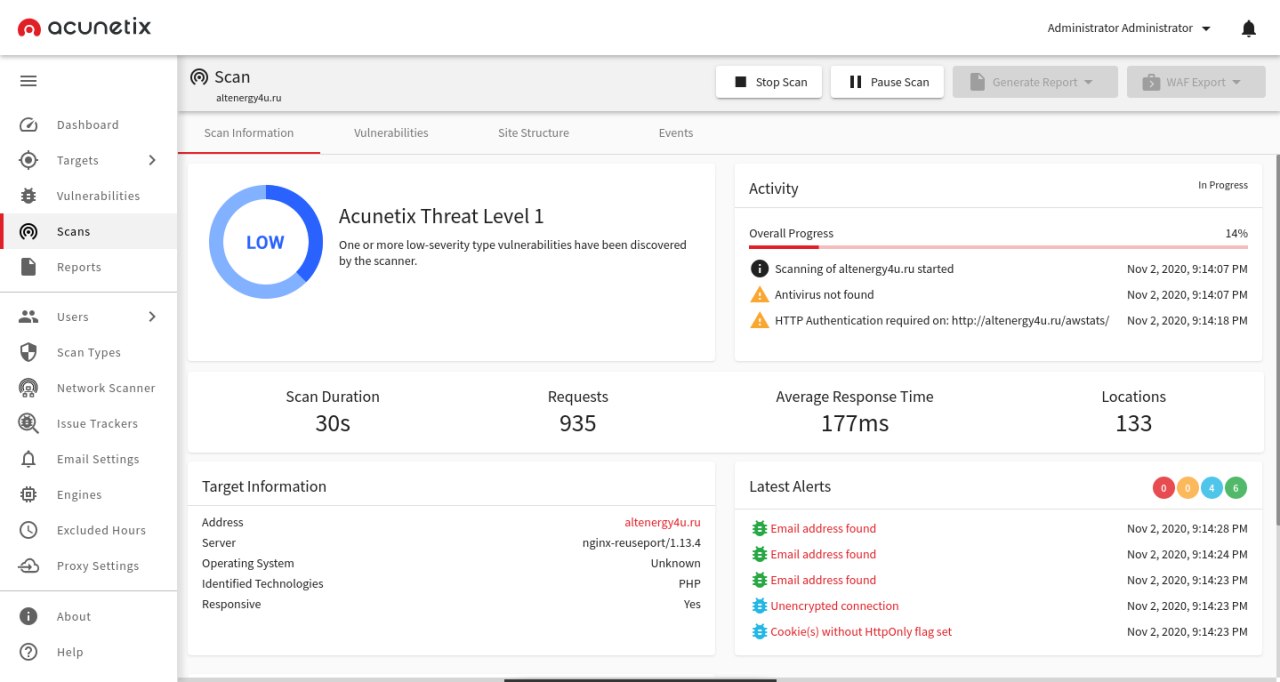This screenshot has width=1280, height=682.
Task: Click the Scans radar icon in sidebar
Action: click(28, 232)
